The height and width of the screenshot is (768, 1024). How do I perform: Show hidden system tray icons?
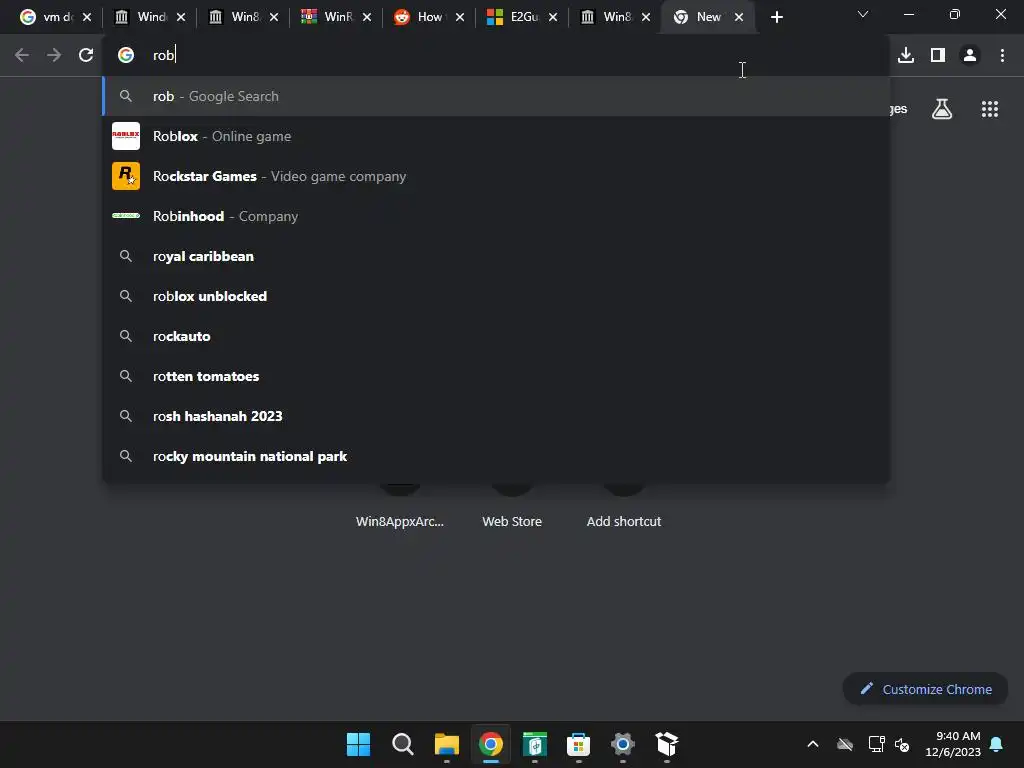[813, 744]
